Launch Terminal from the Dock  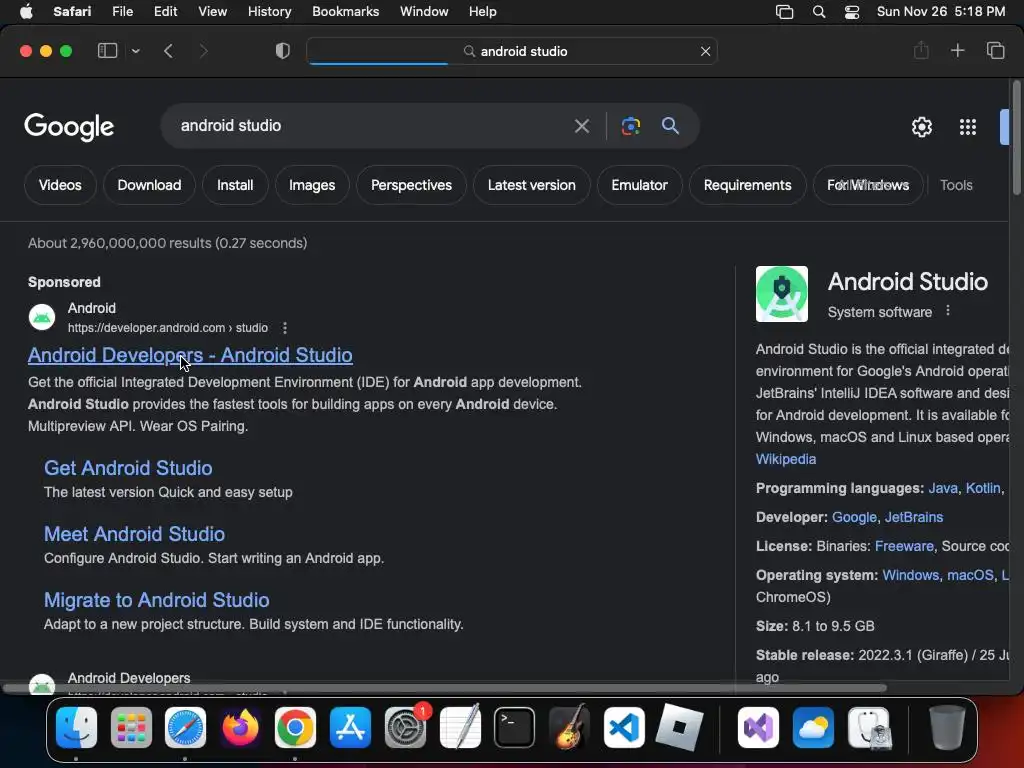[515, 727]
